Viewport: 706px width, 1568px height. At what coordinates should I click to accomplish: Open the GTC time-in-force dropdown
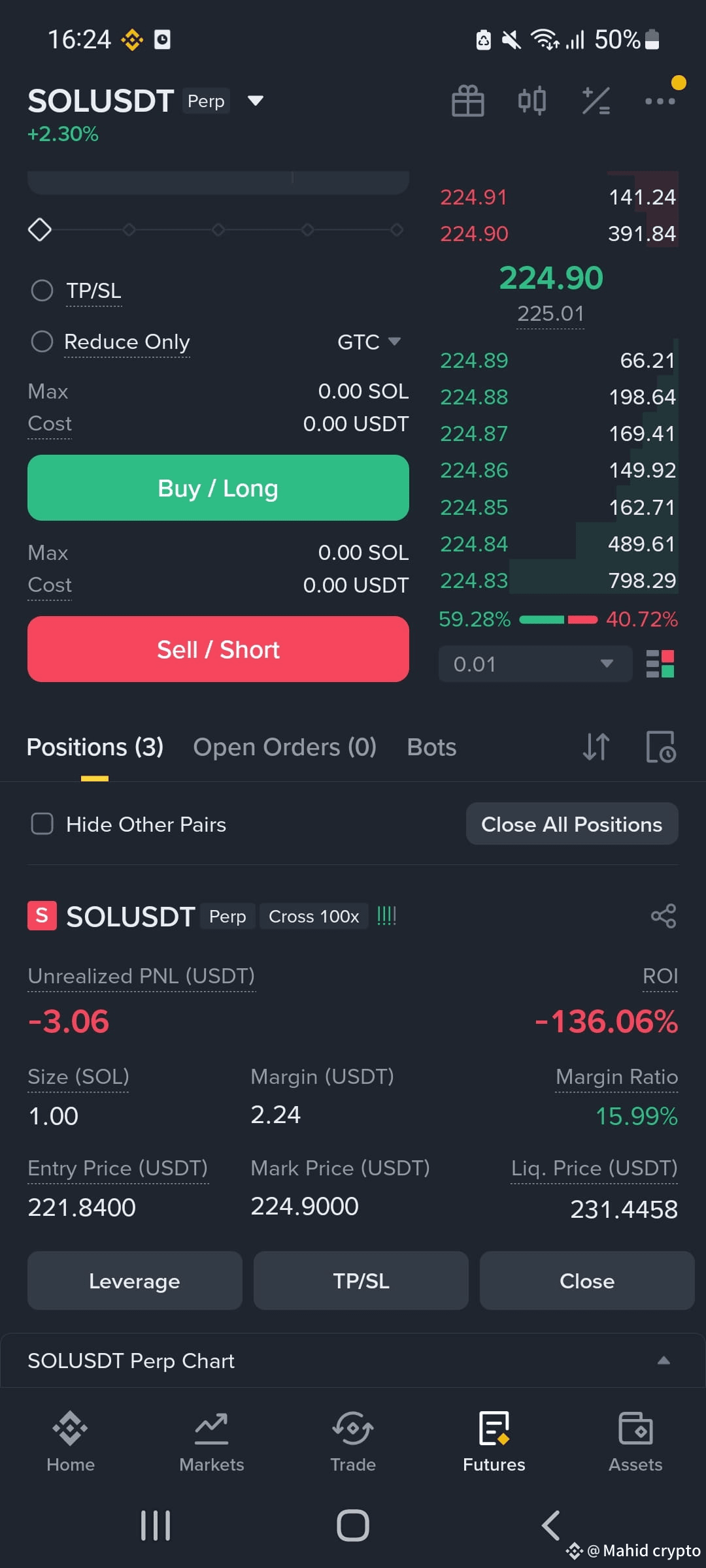369,342
